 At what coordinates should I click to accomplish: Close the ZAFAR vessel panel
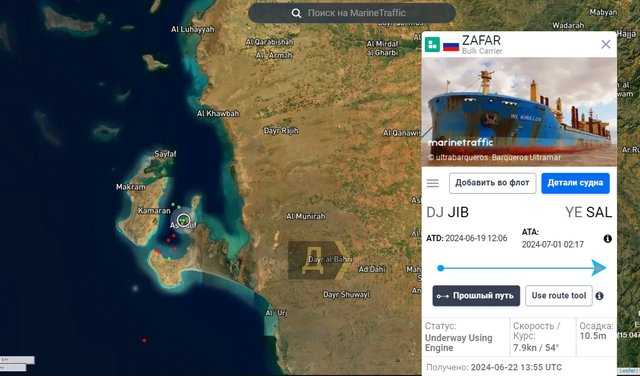point(606,44)
